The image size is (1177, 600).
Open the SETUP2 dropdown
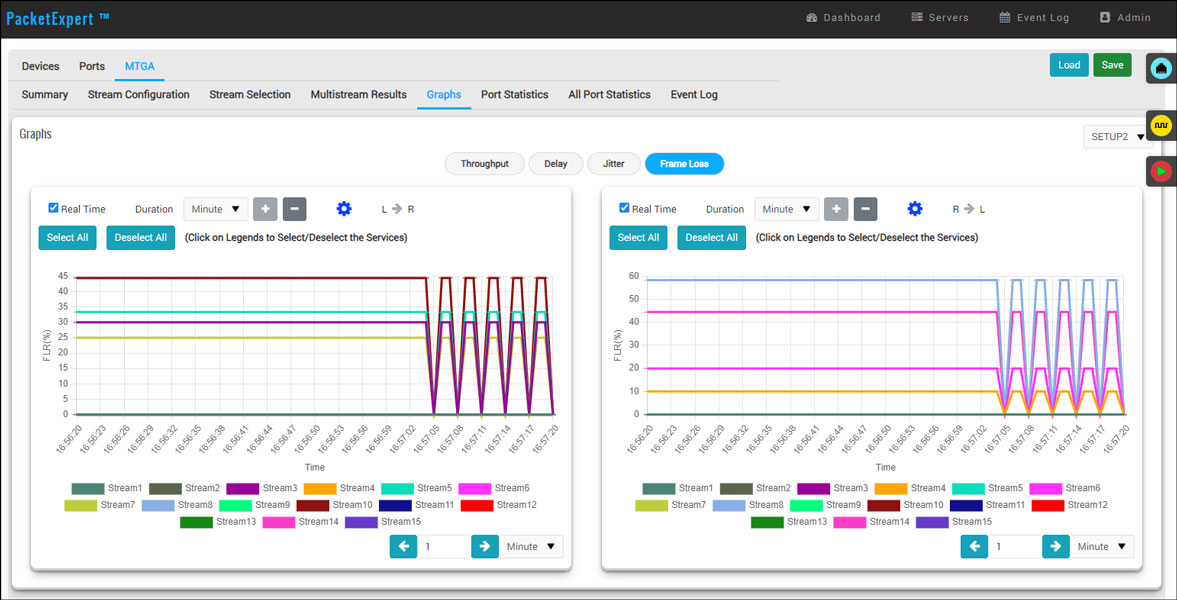click(1118, 137)
